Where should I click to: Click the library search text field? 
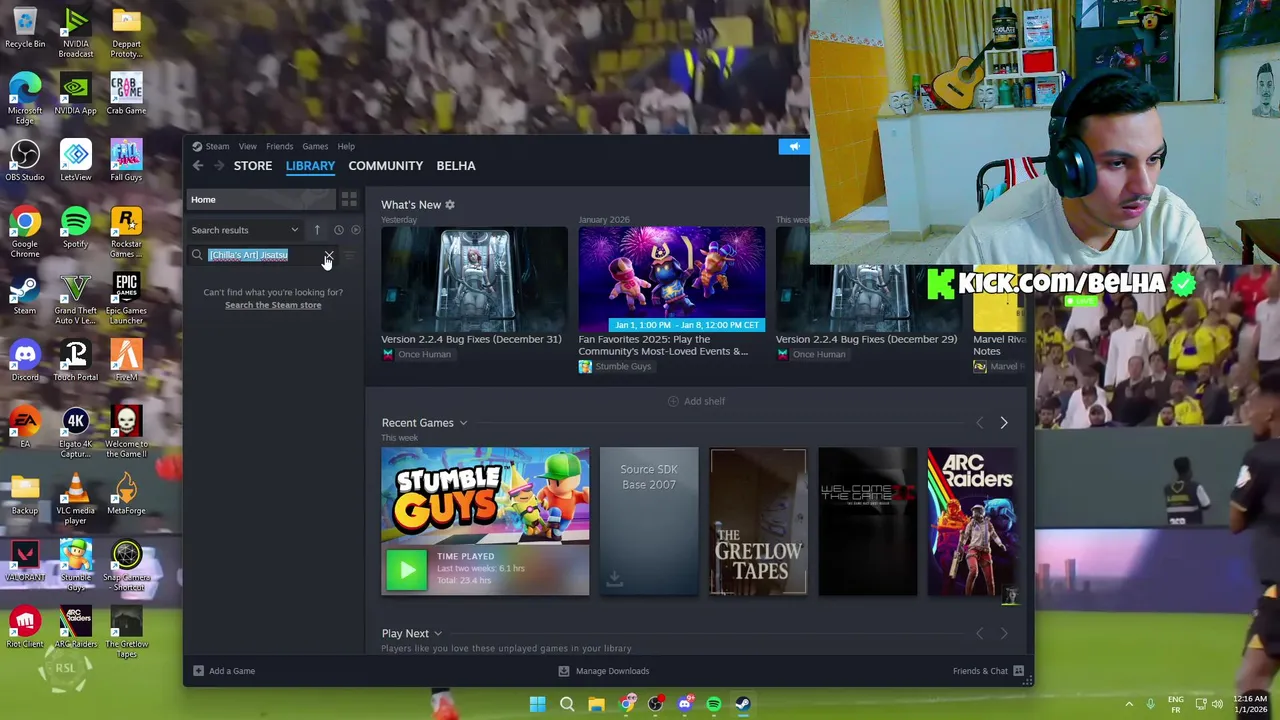click(263, 255)
